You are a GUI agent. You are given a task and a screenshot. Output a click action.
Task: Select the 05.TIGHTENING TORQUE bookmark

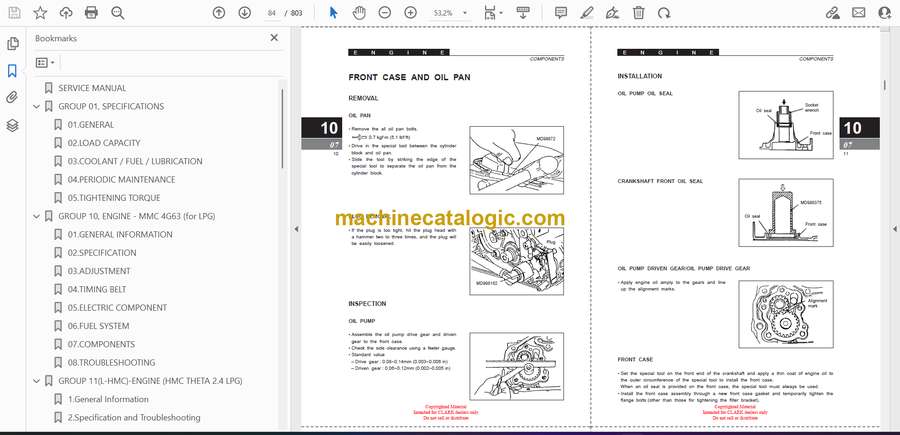pyautogui.click(x=114, y=198)
